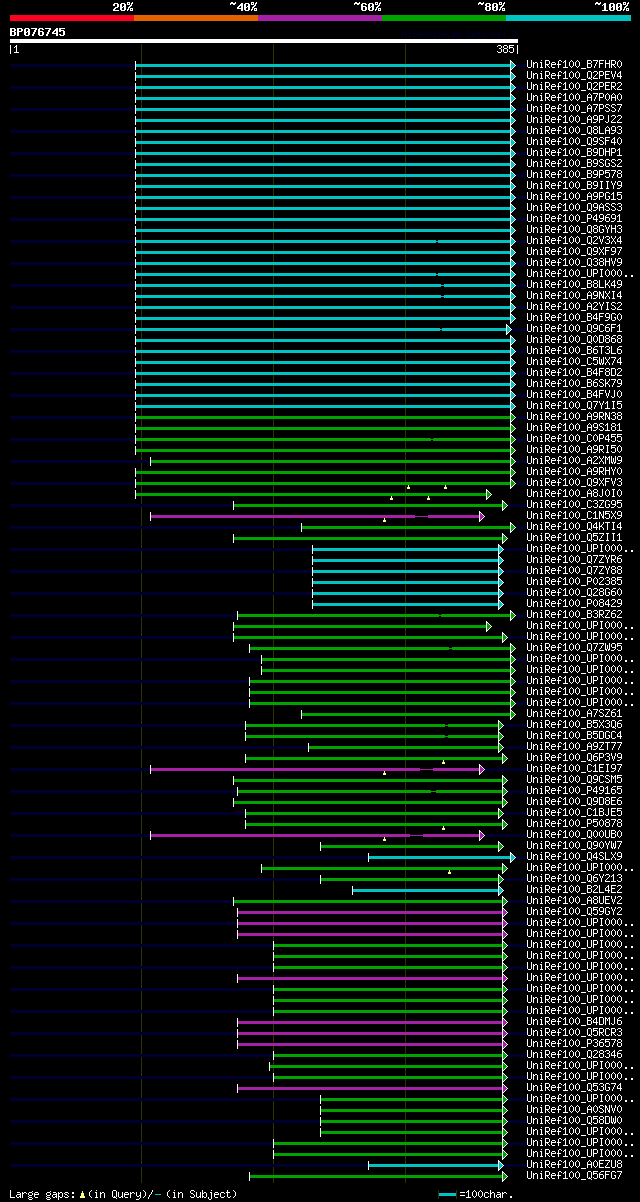
Task: Click the UniRef100_Q2V3X4 label
Action: [574, 240]
